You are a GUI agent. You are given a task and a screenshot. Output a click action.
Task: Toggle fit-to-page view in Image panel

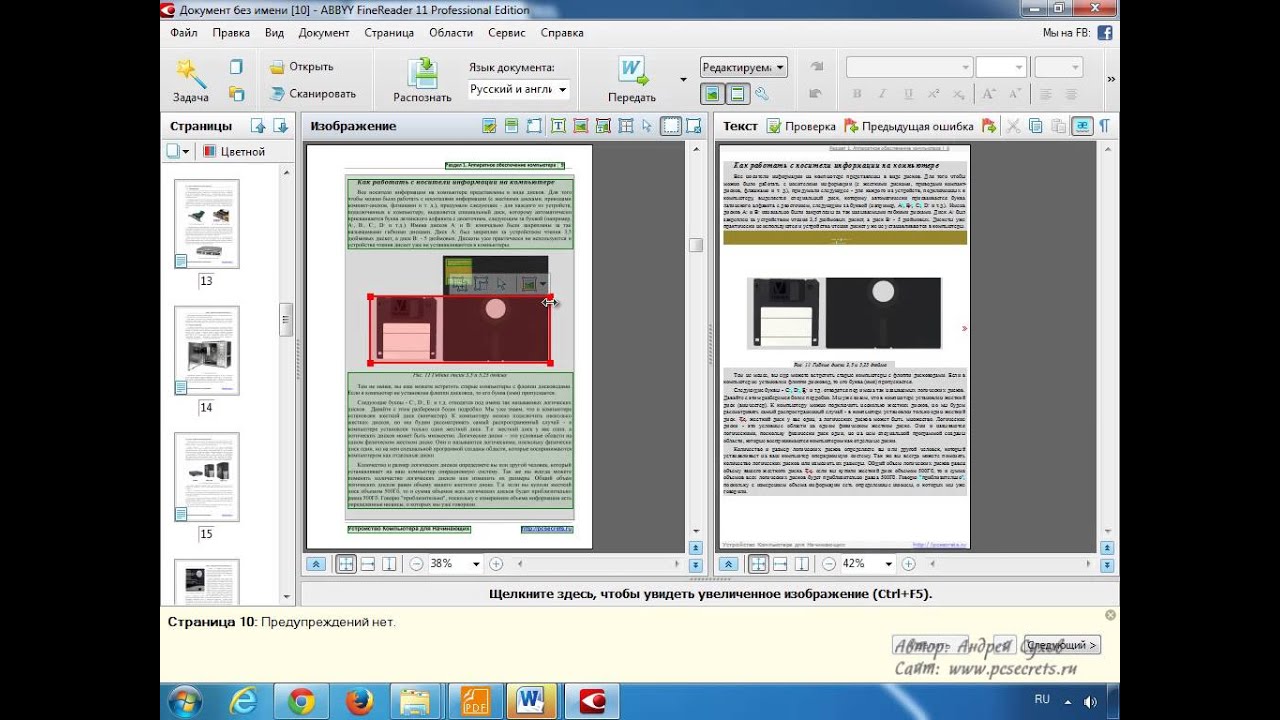(345, 564)
